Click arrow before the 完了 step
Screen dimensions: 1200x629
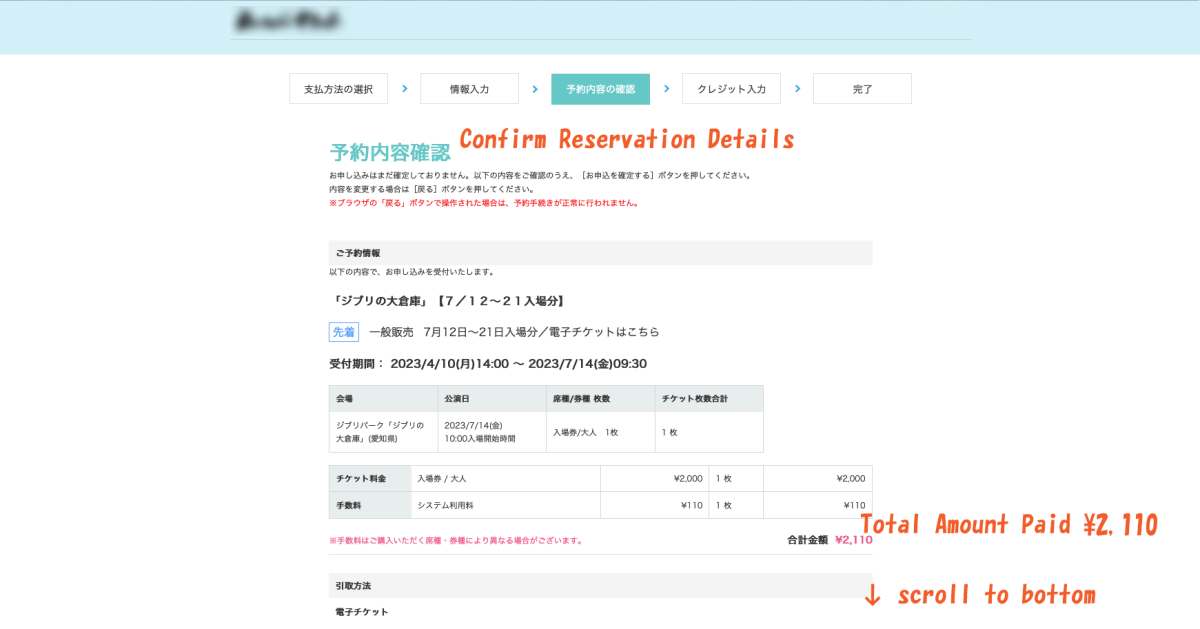tap(797, 88)
